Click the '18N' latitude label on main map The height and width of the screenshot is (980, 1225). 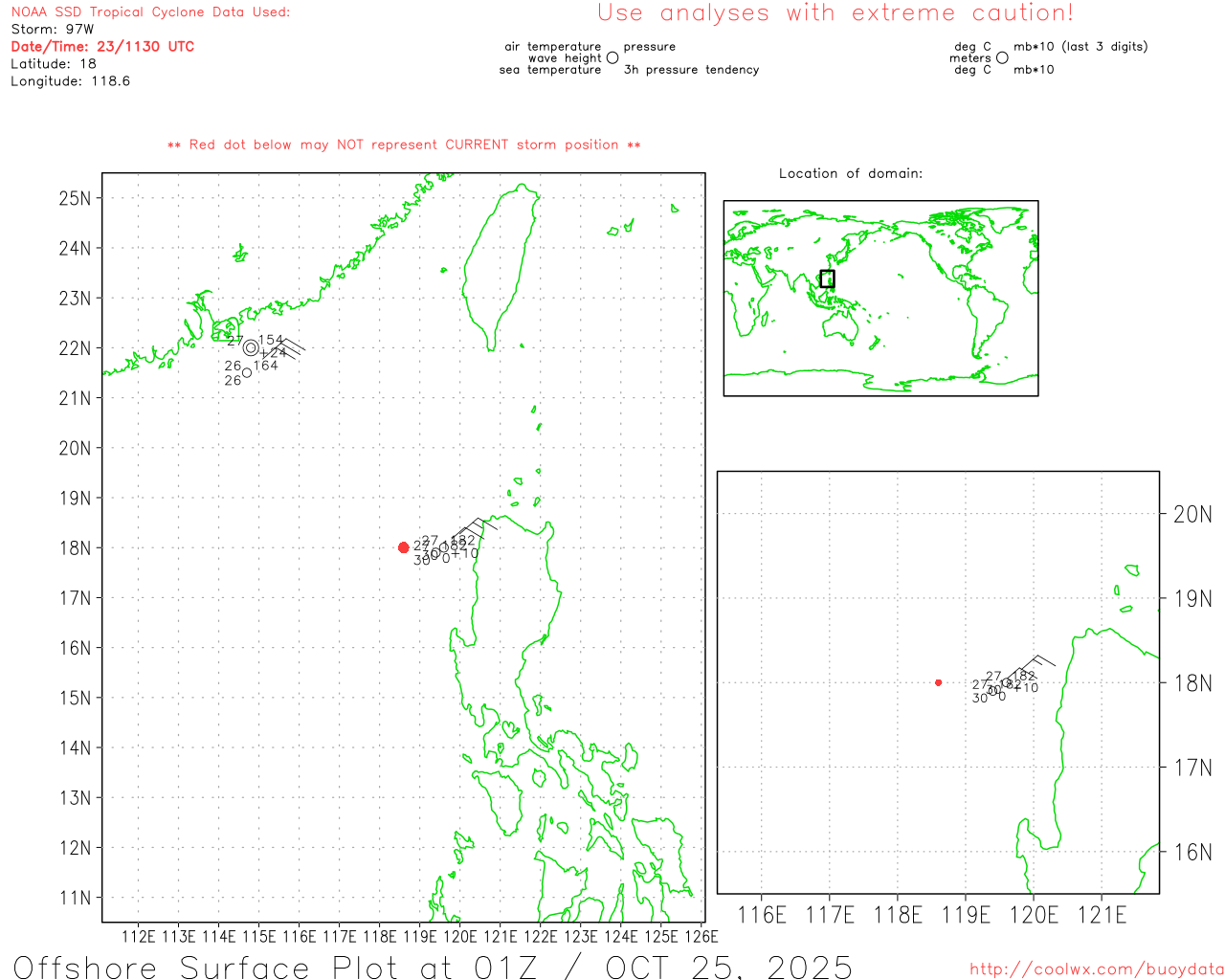pos(75,548)
